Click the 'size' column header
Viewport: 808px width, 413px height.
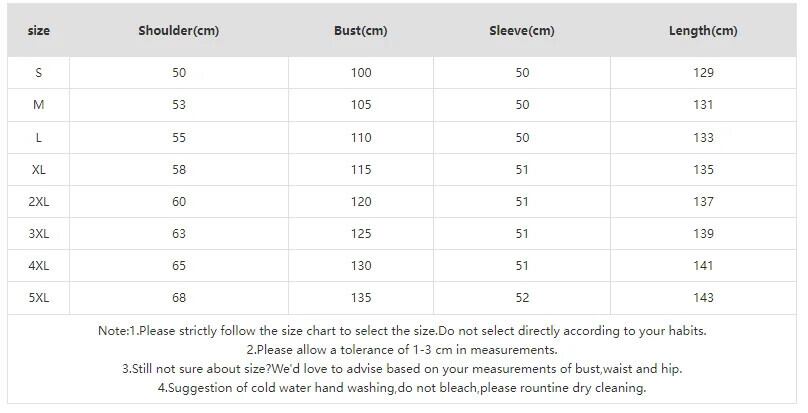[39, 31]
